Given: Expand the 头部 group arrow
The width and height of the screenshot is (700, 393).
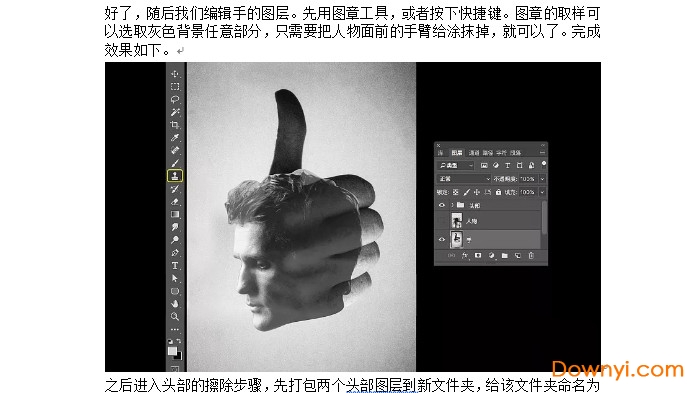Looking at the screenshot, I should coord(452,205).
